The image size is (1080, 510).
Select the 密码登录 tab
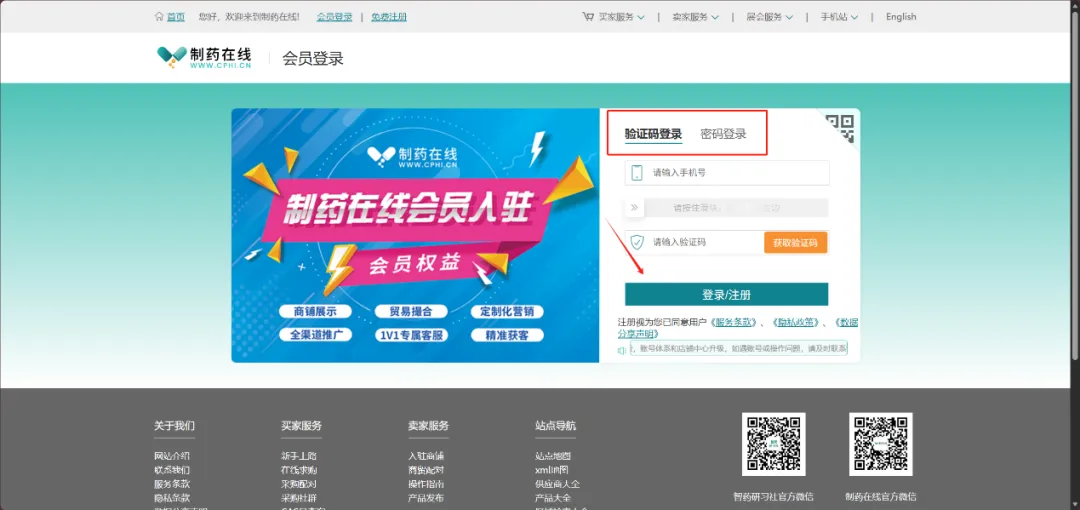click(723, 134)
